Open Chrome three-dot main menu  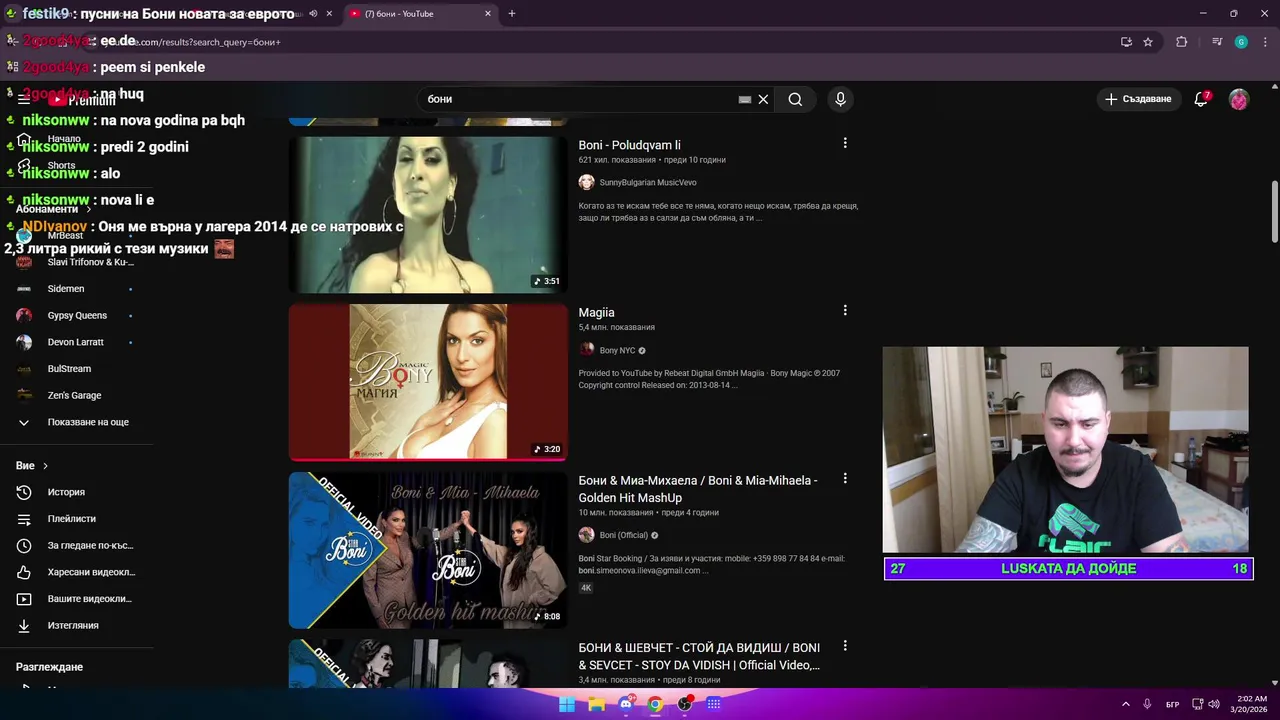1263,42
